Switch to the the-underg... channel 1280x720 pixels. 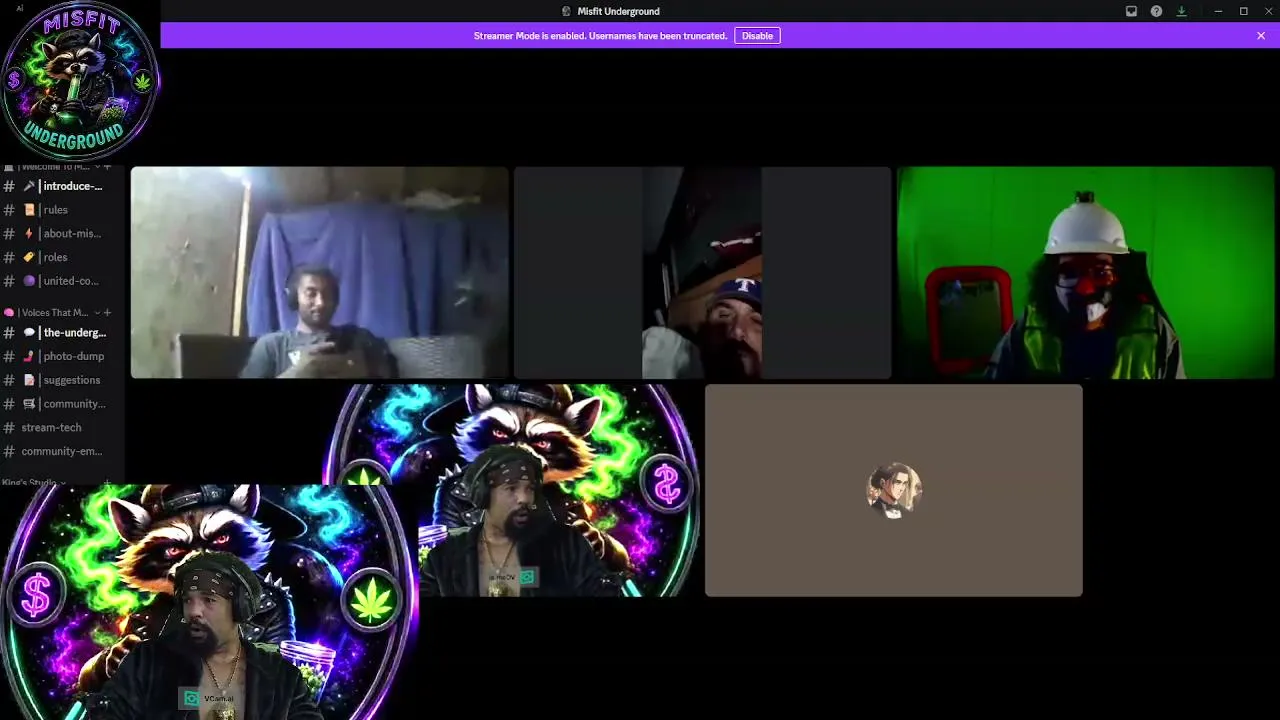pos(62,333)
